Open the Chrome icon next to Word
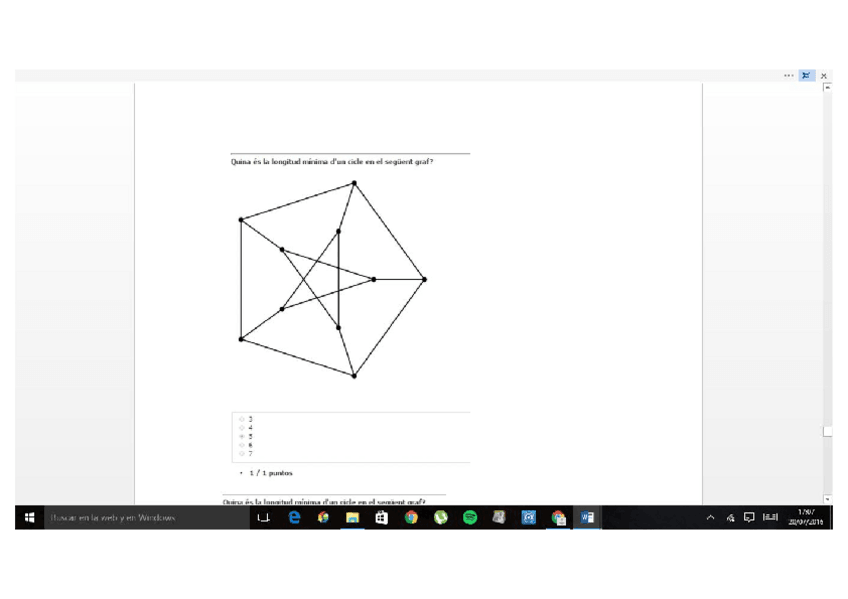 558,517
